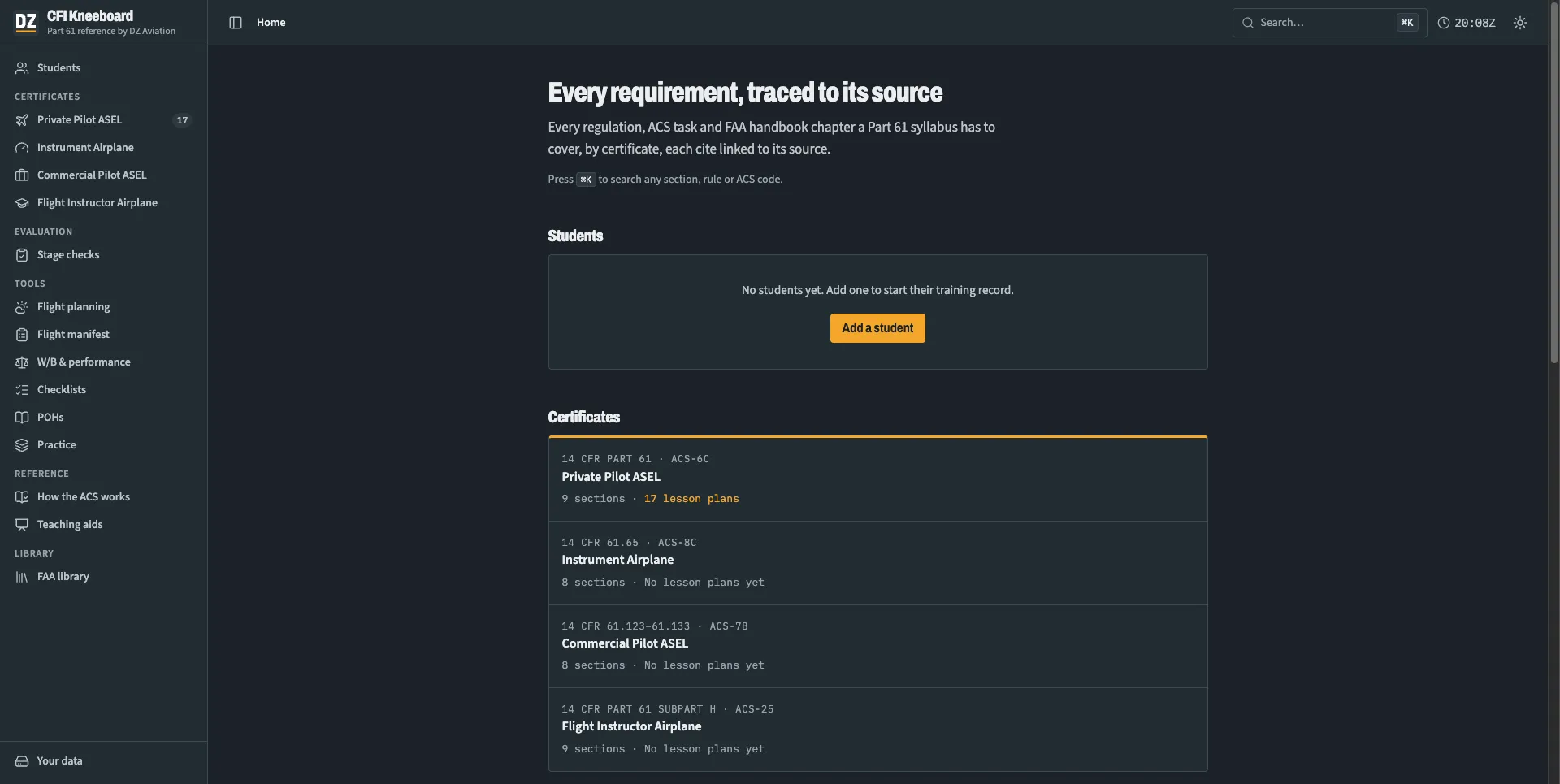Screen dimensions: 1560x784
Task: Click the 20:08Z Zulu clock
Action: click(x=1467, y=23)
